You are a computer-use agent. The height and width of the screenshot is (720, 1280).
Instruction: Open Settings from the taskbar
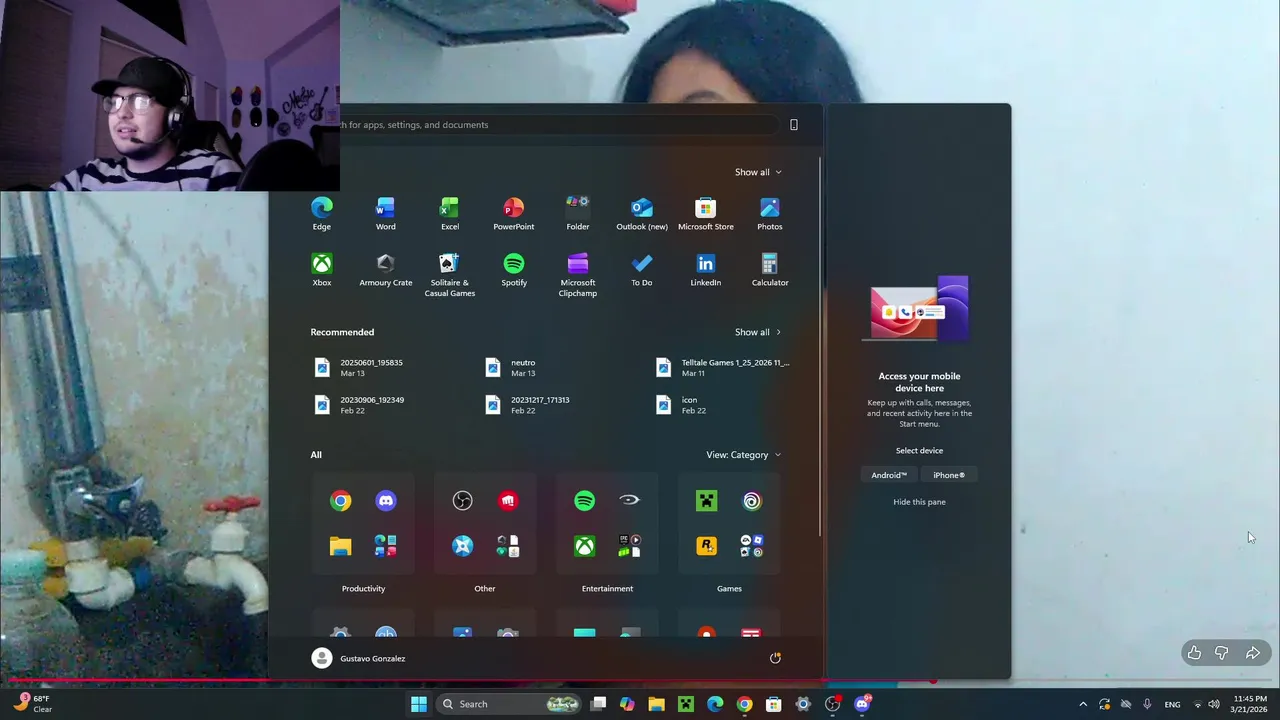click(x=803, y=704)
